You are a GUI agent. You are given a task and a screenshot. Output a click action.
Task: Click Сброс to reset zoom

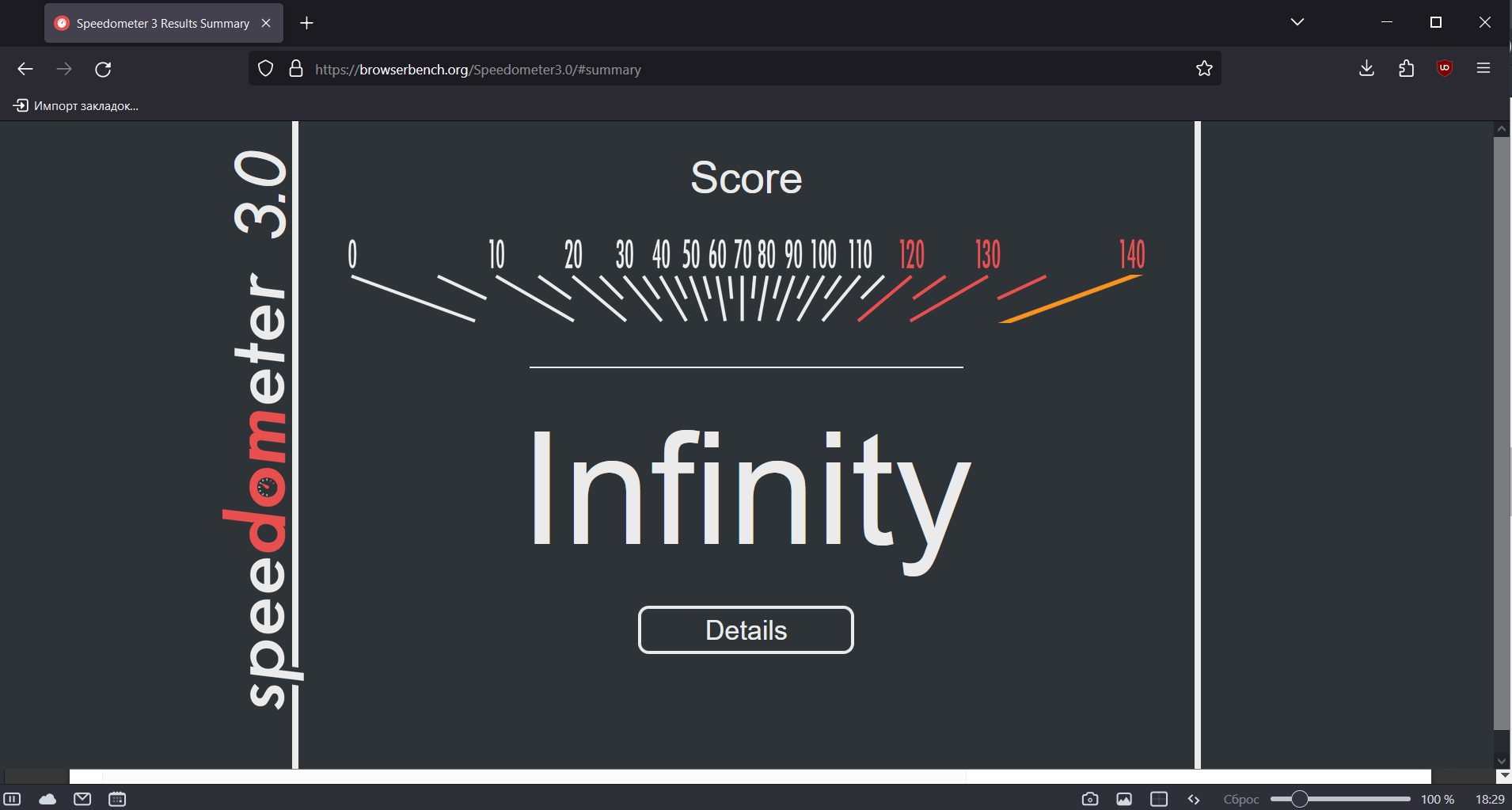point(1241,799)
